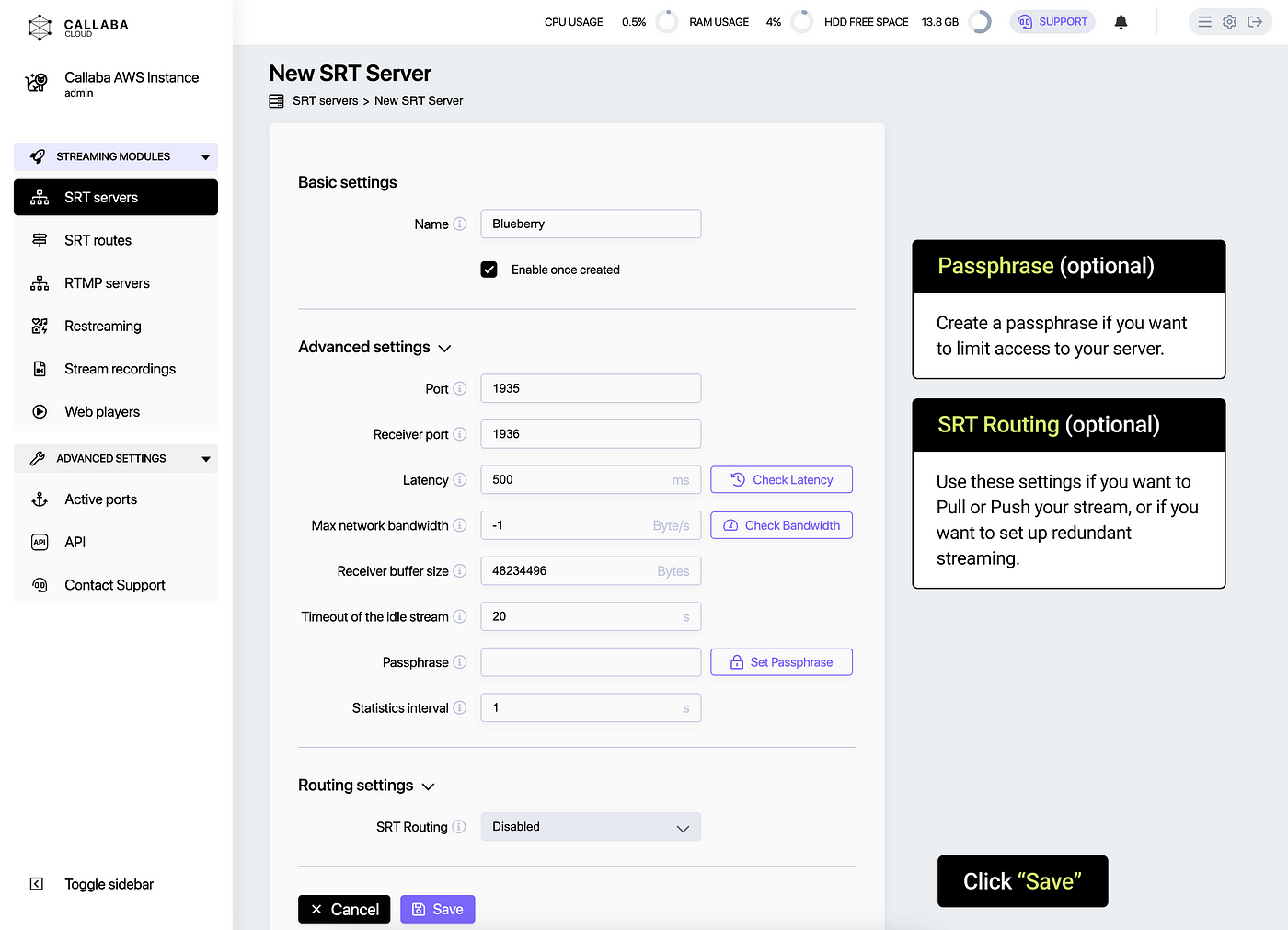Open notifications bell icon
This screenshot has width=1288, height=930.
(x=1121, y=22)
